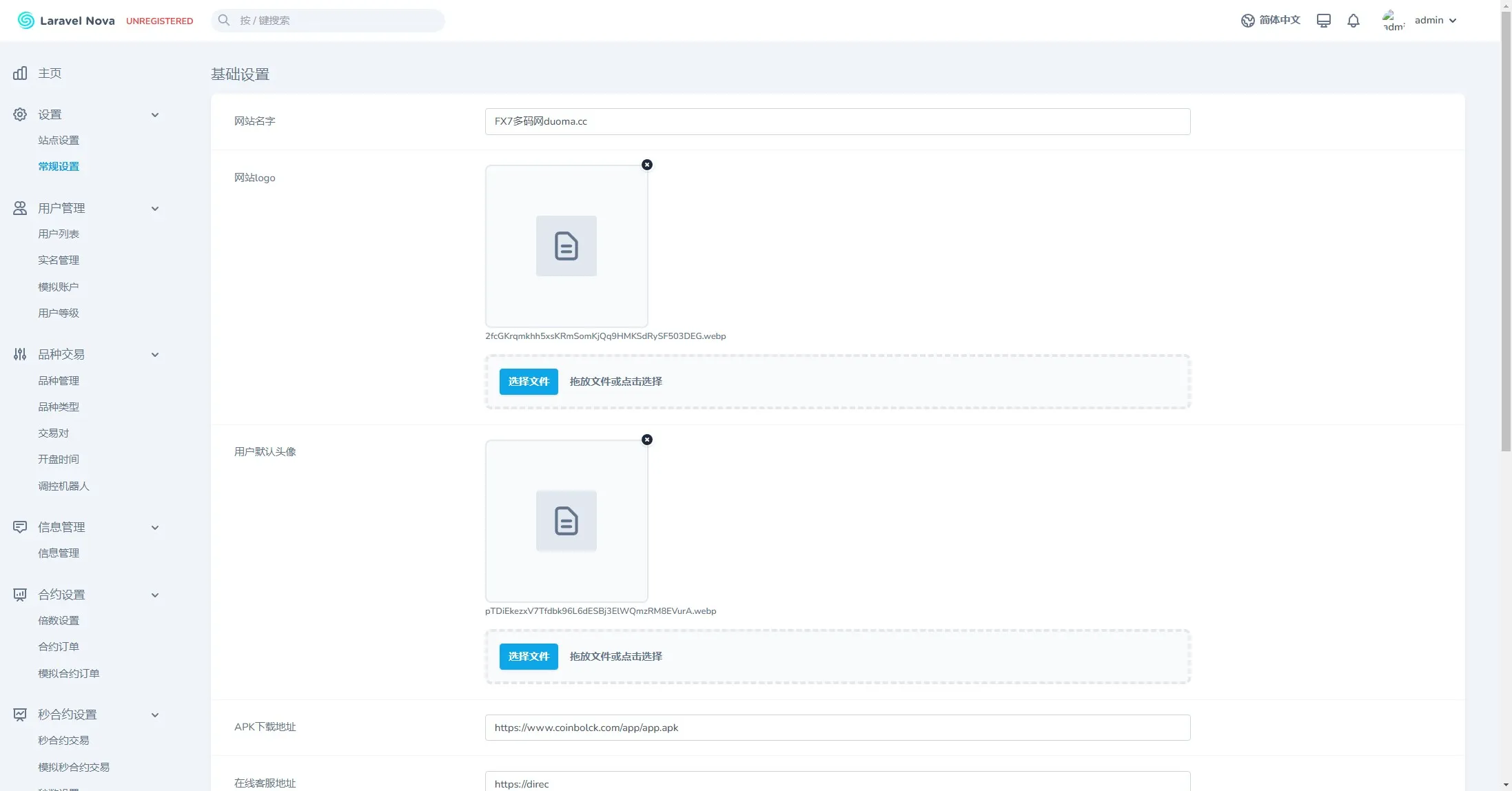
Task: Open the admin user dropdown
Action: pos(1435,21)
